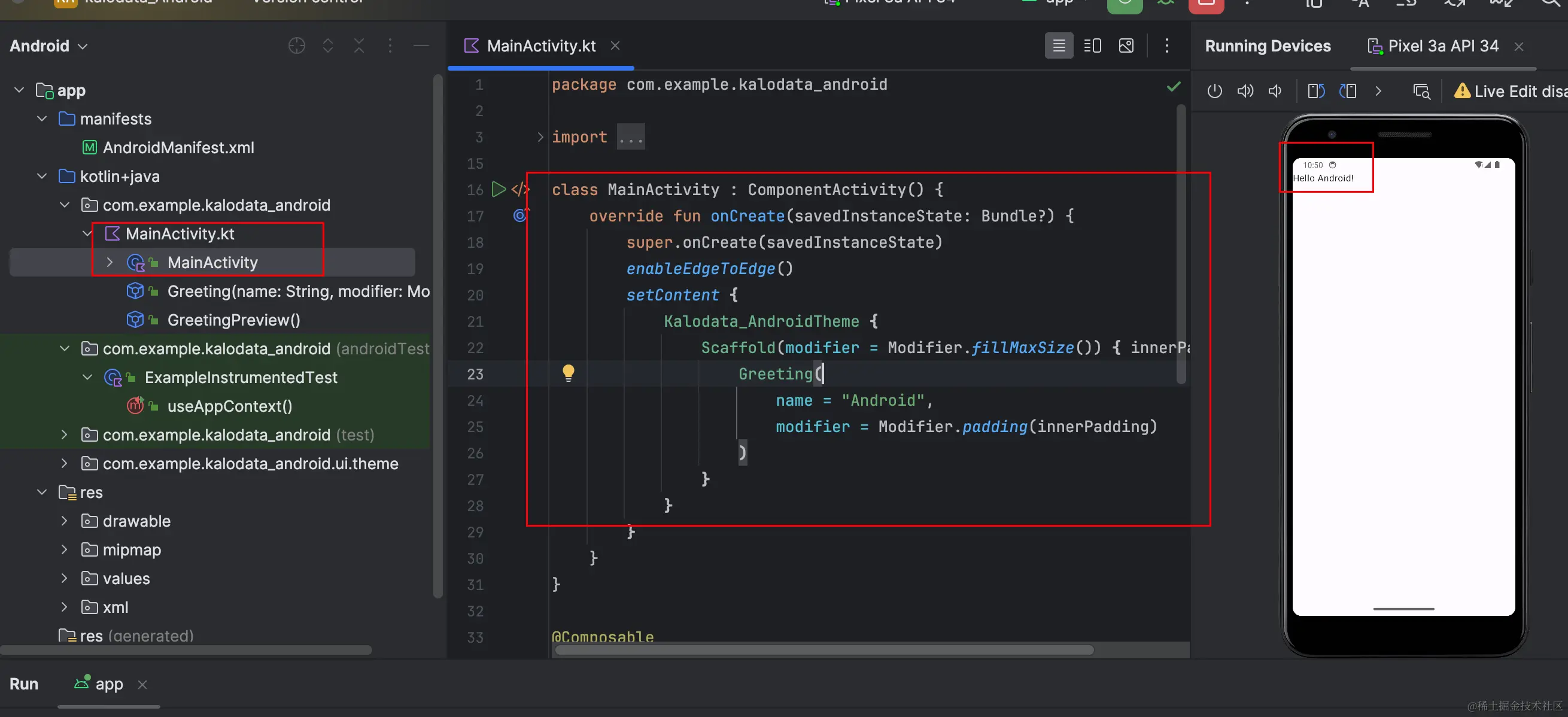Hide the Project tool window
This screenshot has height=717, width=1568.
(421, 45)
